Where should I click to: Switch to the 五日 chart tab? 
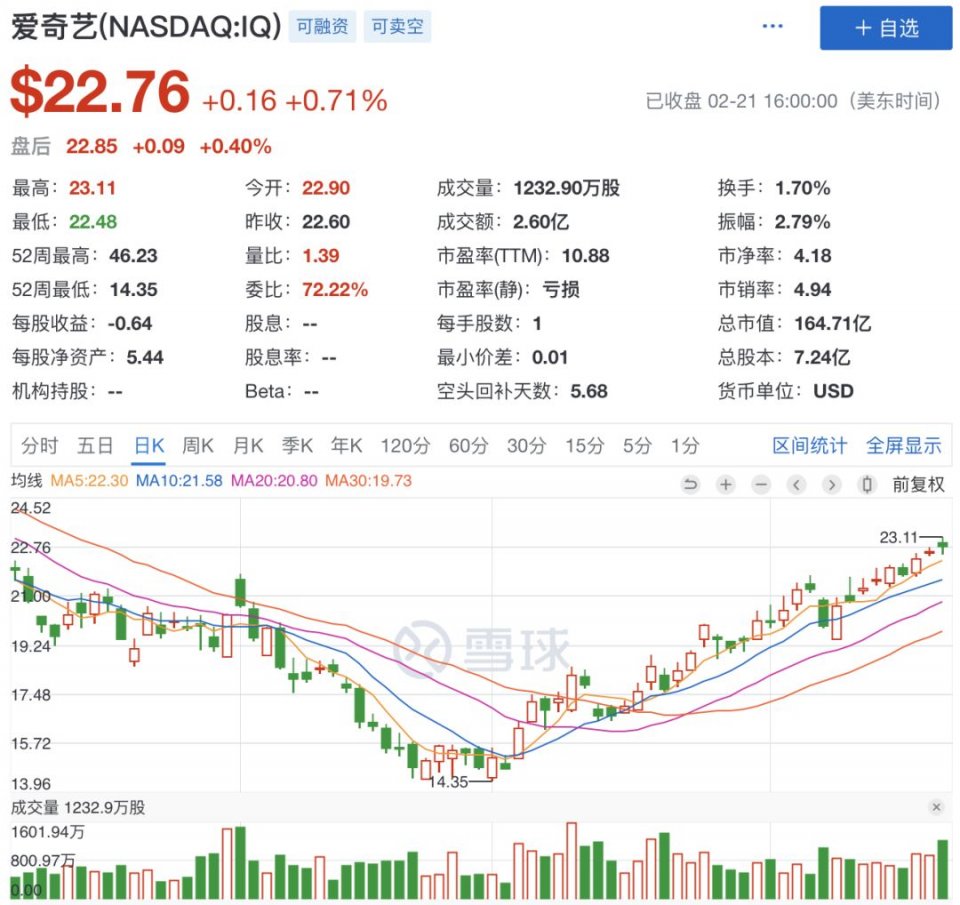95,446
